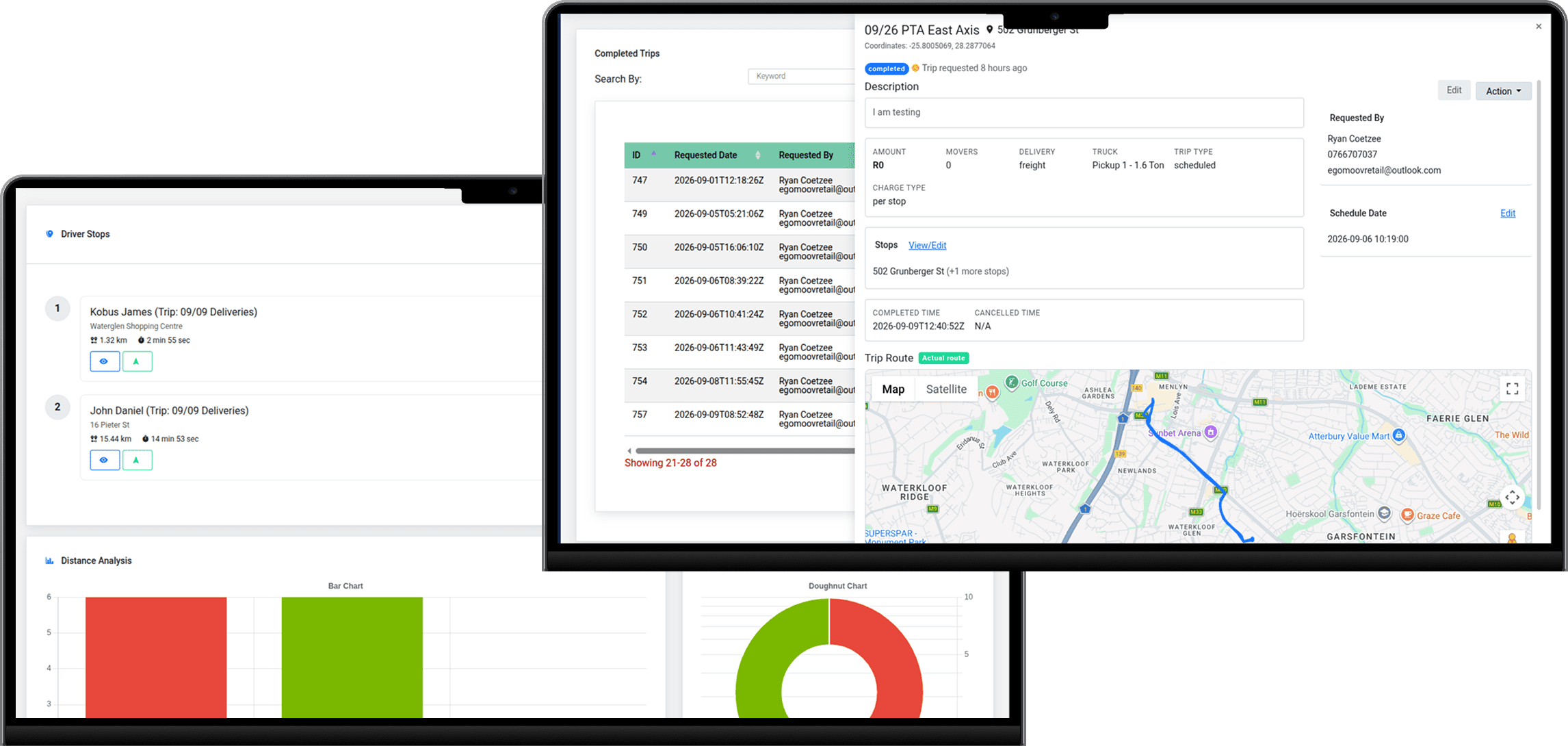Click the location pin beside 502 Grunberger St
This screenshot has width=1568, height=746.
(989, 29)
